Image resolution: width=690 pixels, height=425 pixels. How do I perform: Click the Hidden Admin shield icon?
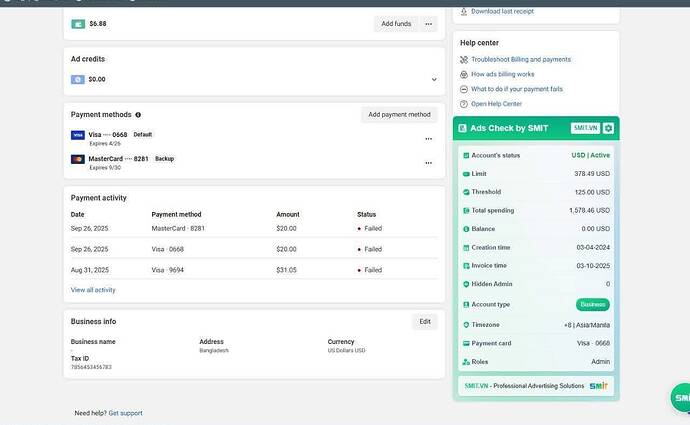pyautogui.click(x=466, y=284)
